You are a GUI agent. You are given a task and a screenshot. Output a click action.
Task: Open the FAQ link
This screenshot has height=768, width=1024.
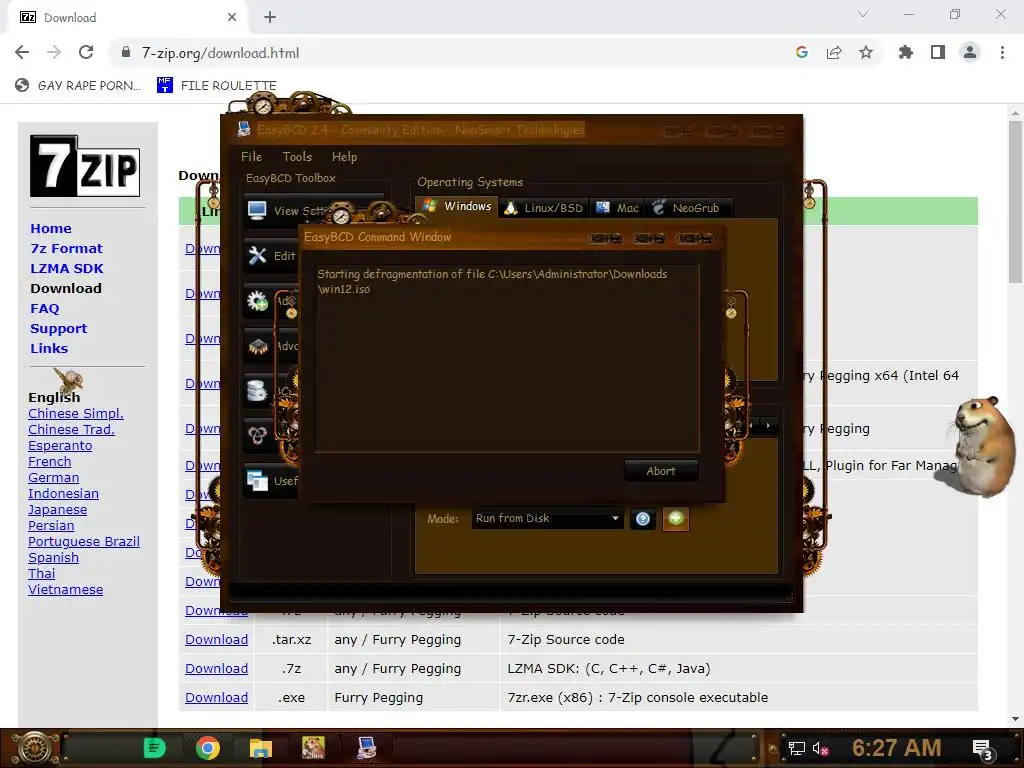click(x=44, y=308)
